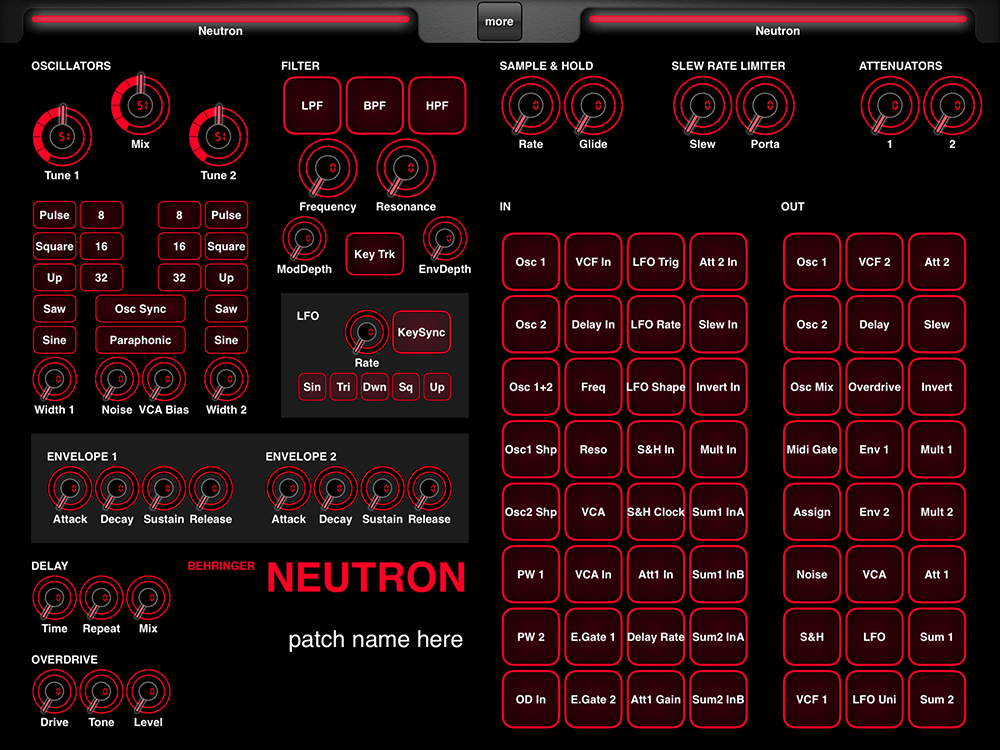The height and width of the screenshot is (750, 1000).
Task: Open the more menu at top
Action: pos(499,21)
